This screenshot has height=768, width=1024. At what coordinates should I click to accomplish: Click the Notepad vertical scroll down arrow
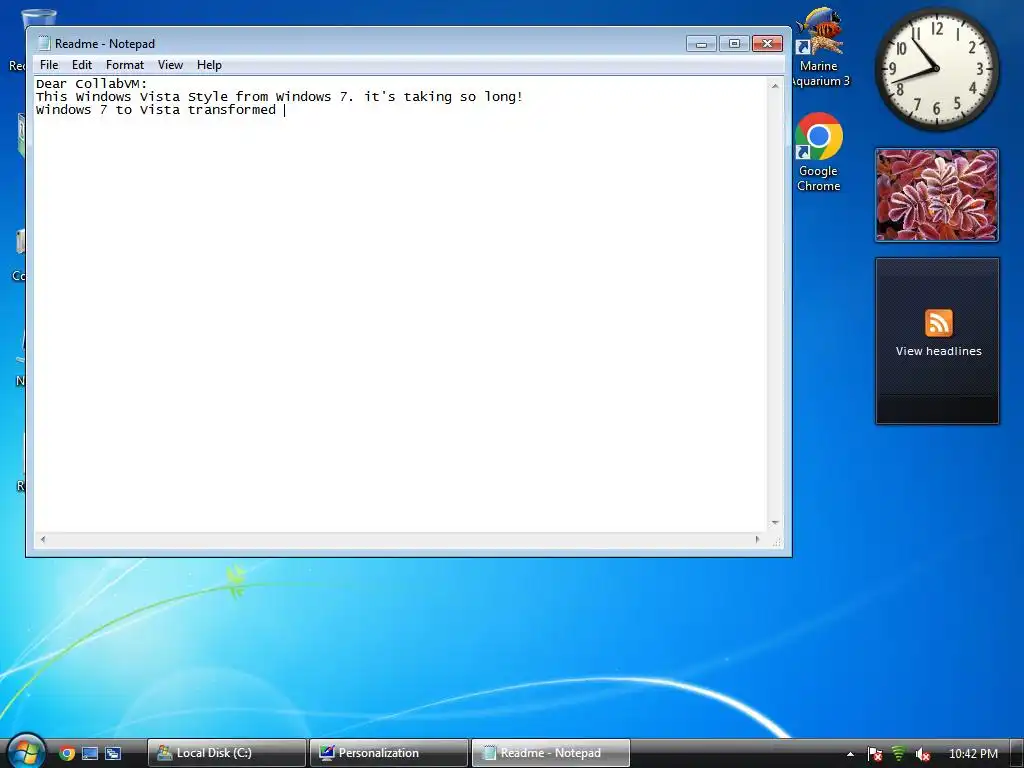(x=775, y=522)
